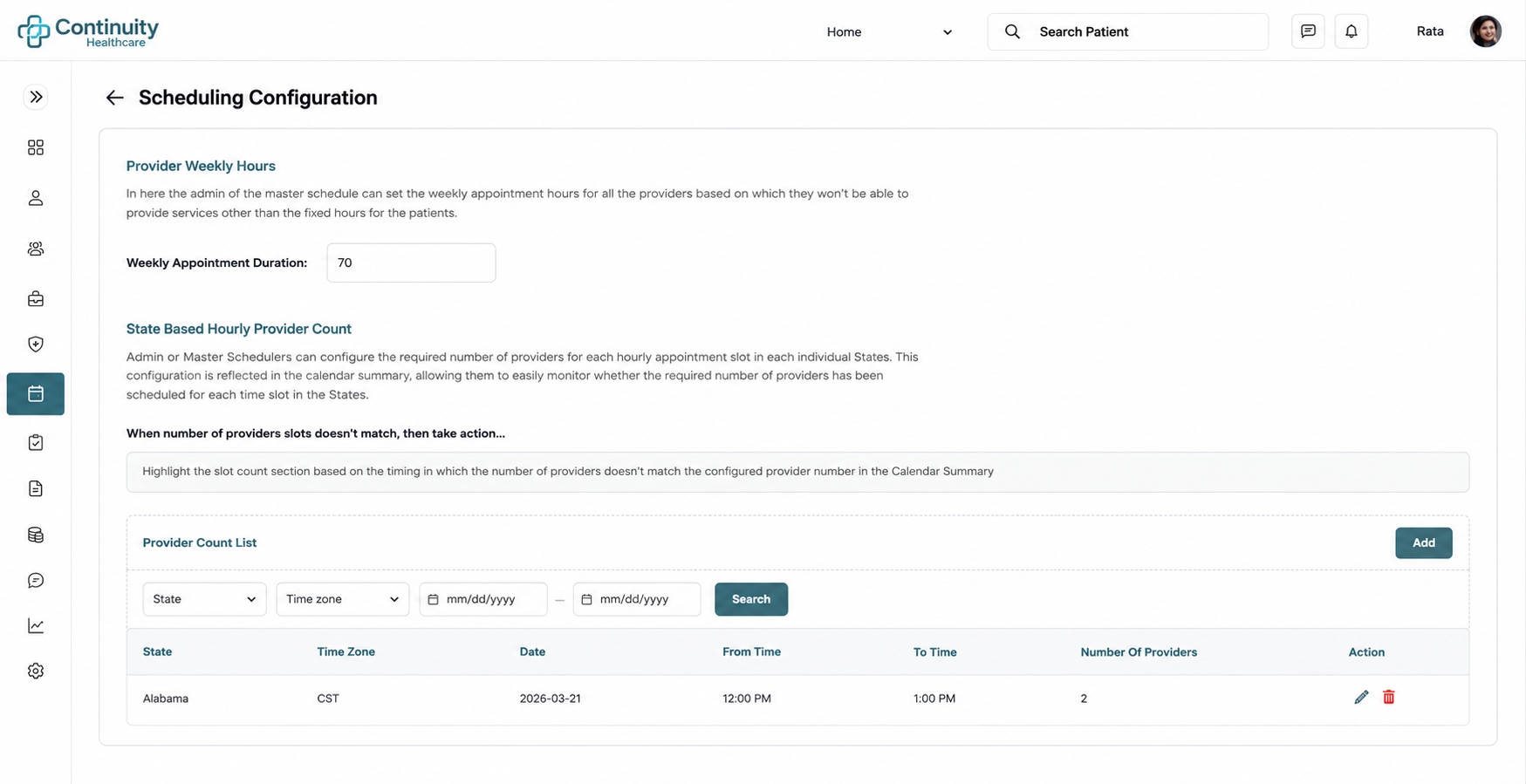Open the database stack icon in sidebar
1526x784 pixels.
click(36, 535)
